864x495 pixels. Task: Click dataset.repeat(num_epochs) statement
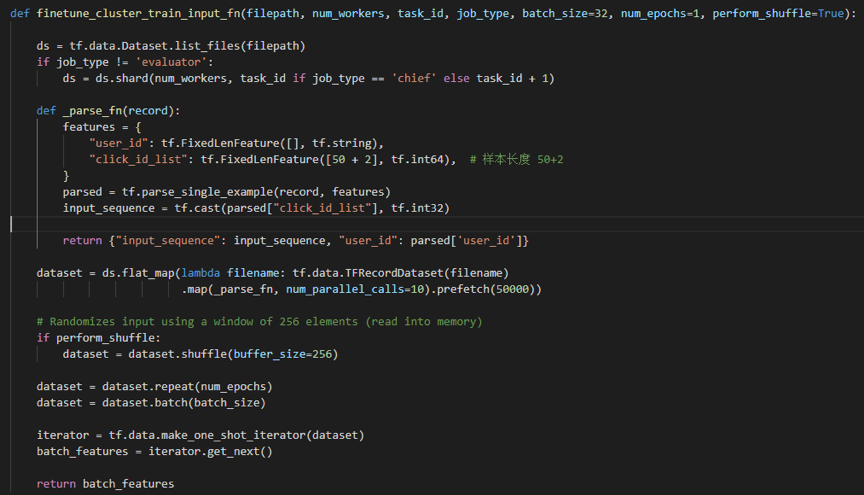pyautogui.click(x=154, y=386)
